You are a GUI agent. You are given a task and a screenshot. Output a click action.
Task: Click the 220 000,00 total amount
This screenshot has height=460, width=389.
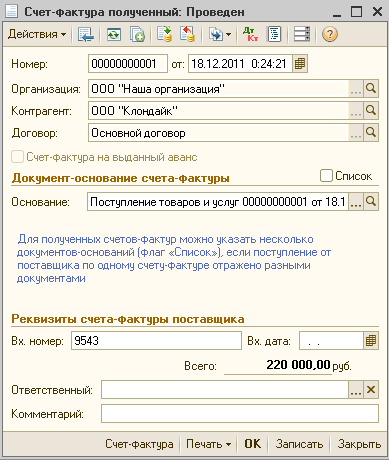(x=298, y=365)
